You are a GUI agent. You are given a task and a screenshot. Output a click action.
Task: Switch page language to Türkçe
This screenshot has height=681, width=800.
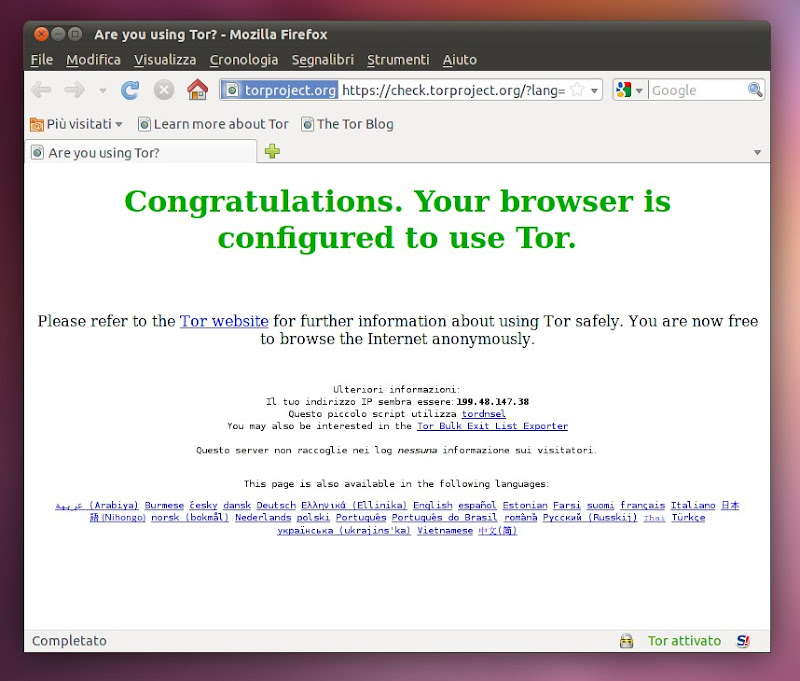pyautogui.click(x=688, y=518)
